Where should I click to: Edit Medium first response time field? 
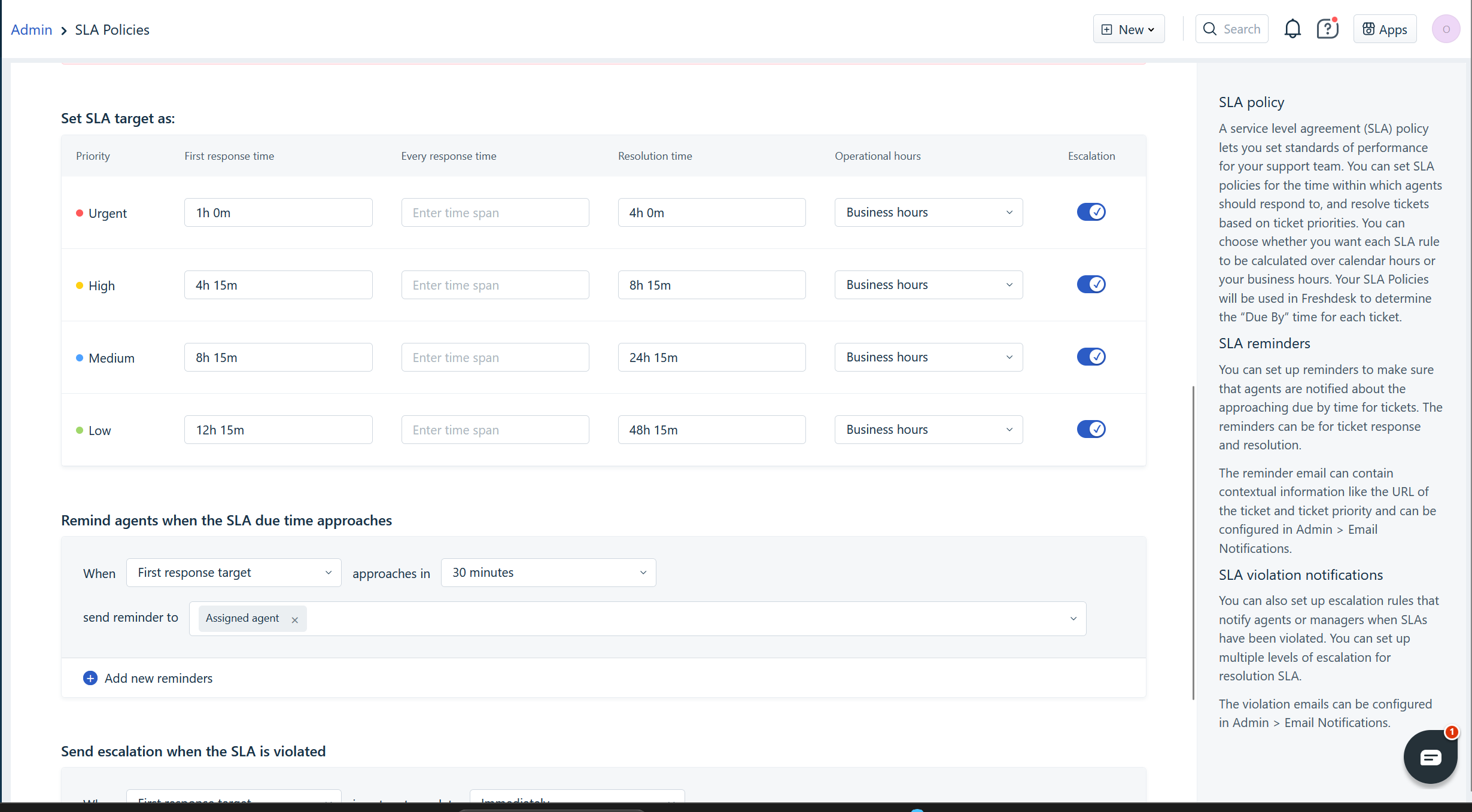278,357
